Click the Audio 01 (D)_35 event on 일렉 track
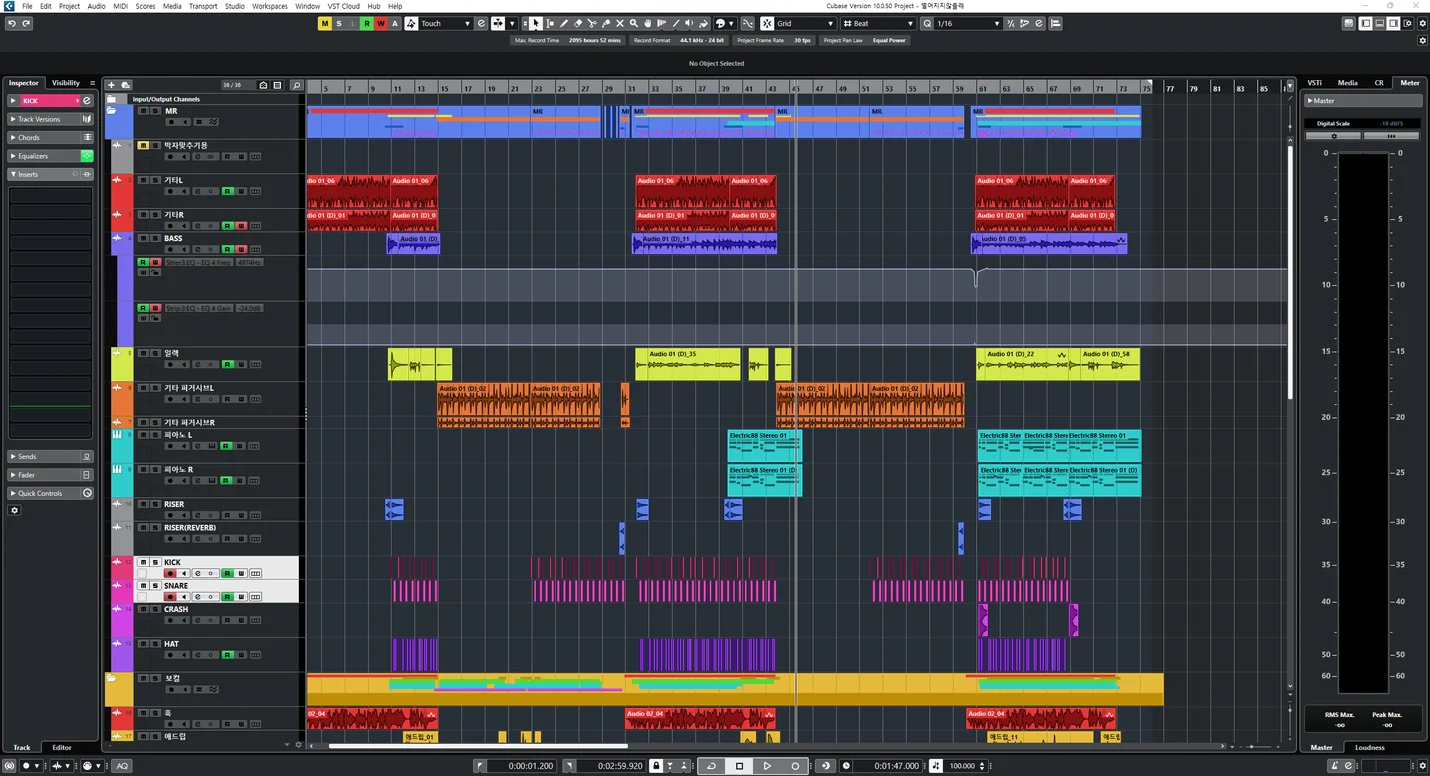 tap(688, 364)
